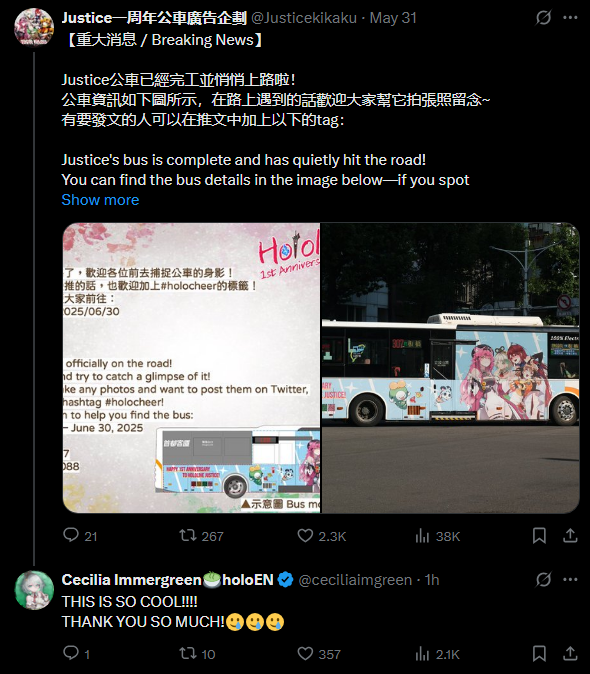Like Cecilia Immergreen's reply

(319, 653)
